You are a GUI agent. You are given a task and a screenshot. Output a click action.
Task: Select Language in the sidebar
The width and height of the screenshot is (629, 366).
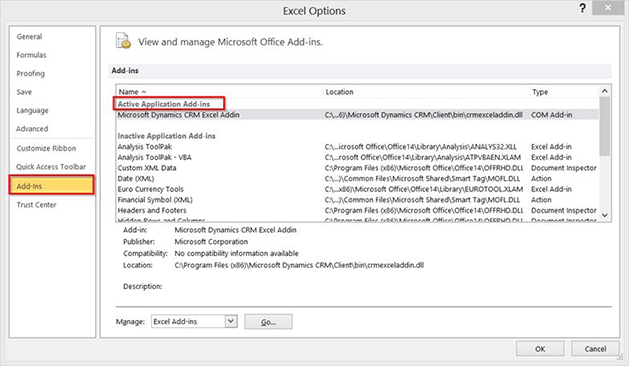(32, 110)
